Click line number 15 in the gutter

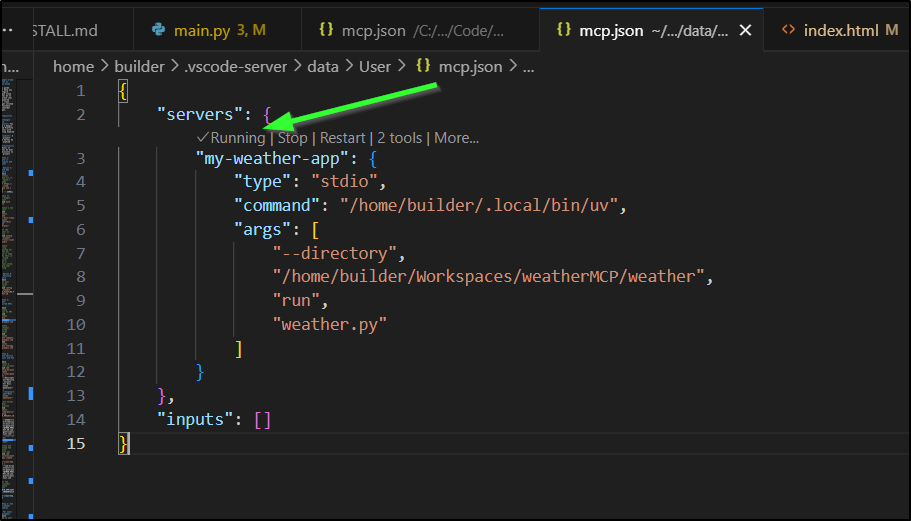(76, 443)
